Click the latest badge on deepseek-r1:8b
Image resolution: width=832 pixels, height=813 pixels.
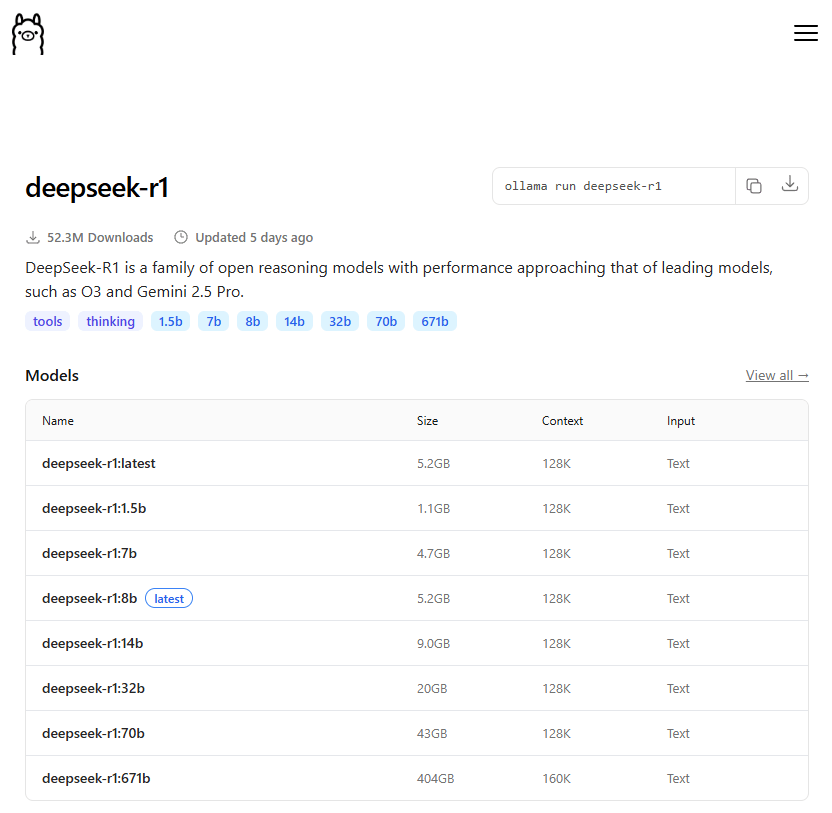click(x=169, y=599)
